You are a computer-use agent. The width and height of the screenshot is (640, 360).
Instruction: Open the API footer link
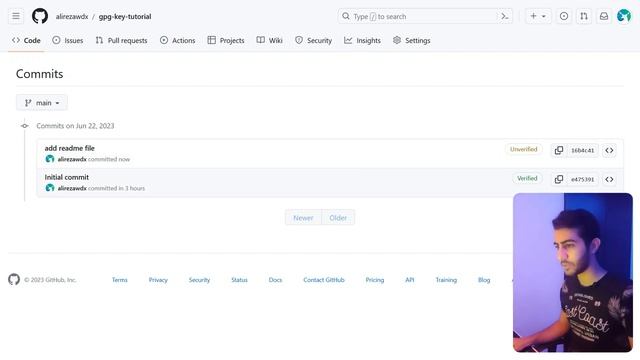point(409,280)
